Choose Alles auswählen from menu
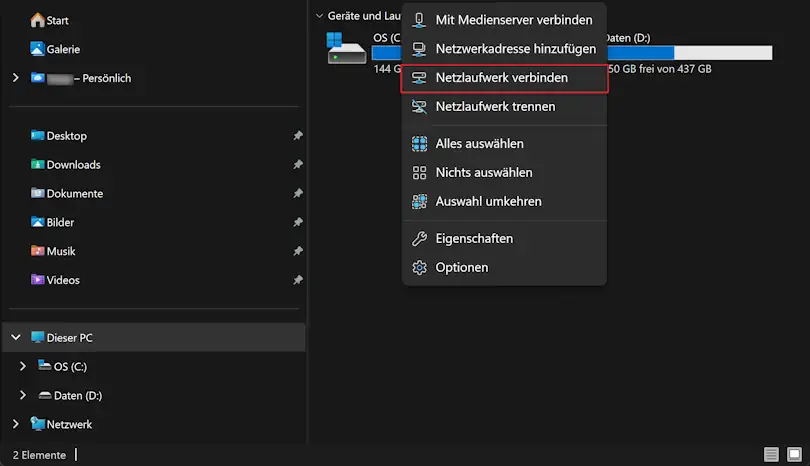The width and height of the screenshot is (810, 466). pyautogui.click(x=504, y=144)
